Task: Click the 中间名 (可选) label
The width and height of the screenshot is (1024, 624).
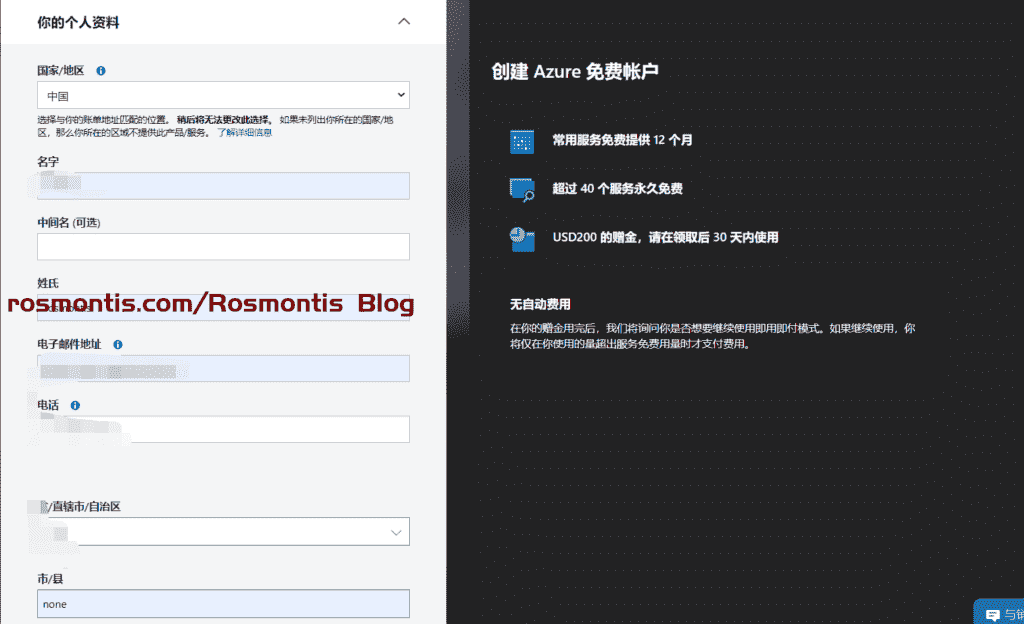Action: tap(69, 223)
